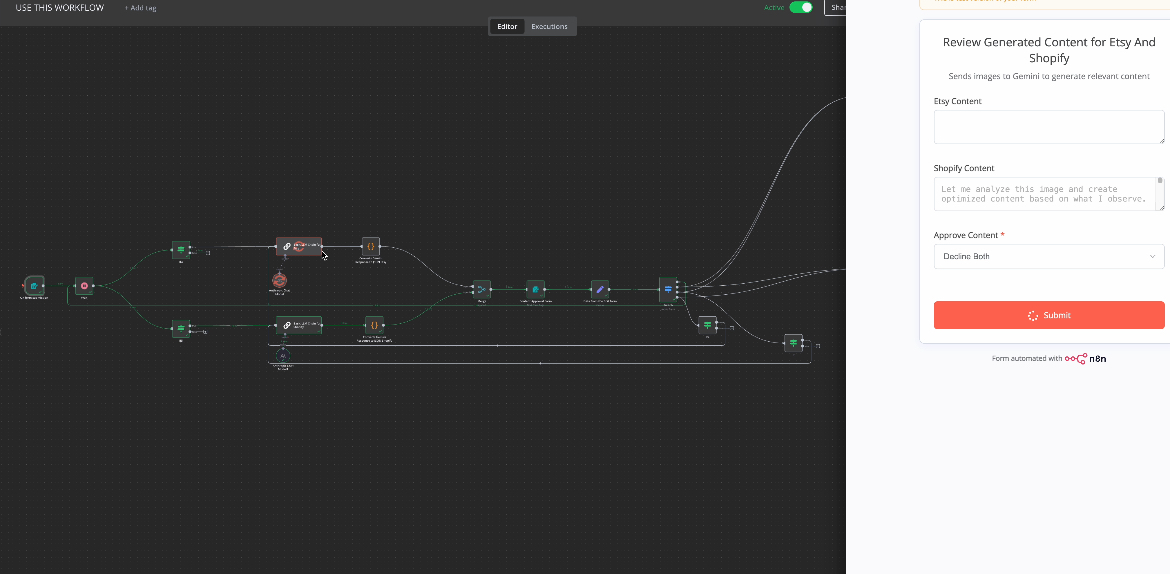The height and width of the screenshot is (574, 1170).
Task: Switch to the Editor tab
Action: click(x=507, y=26)
